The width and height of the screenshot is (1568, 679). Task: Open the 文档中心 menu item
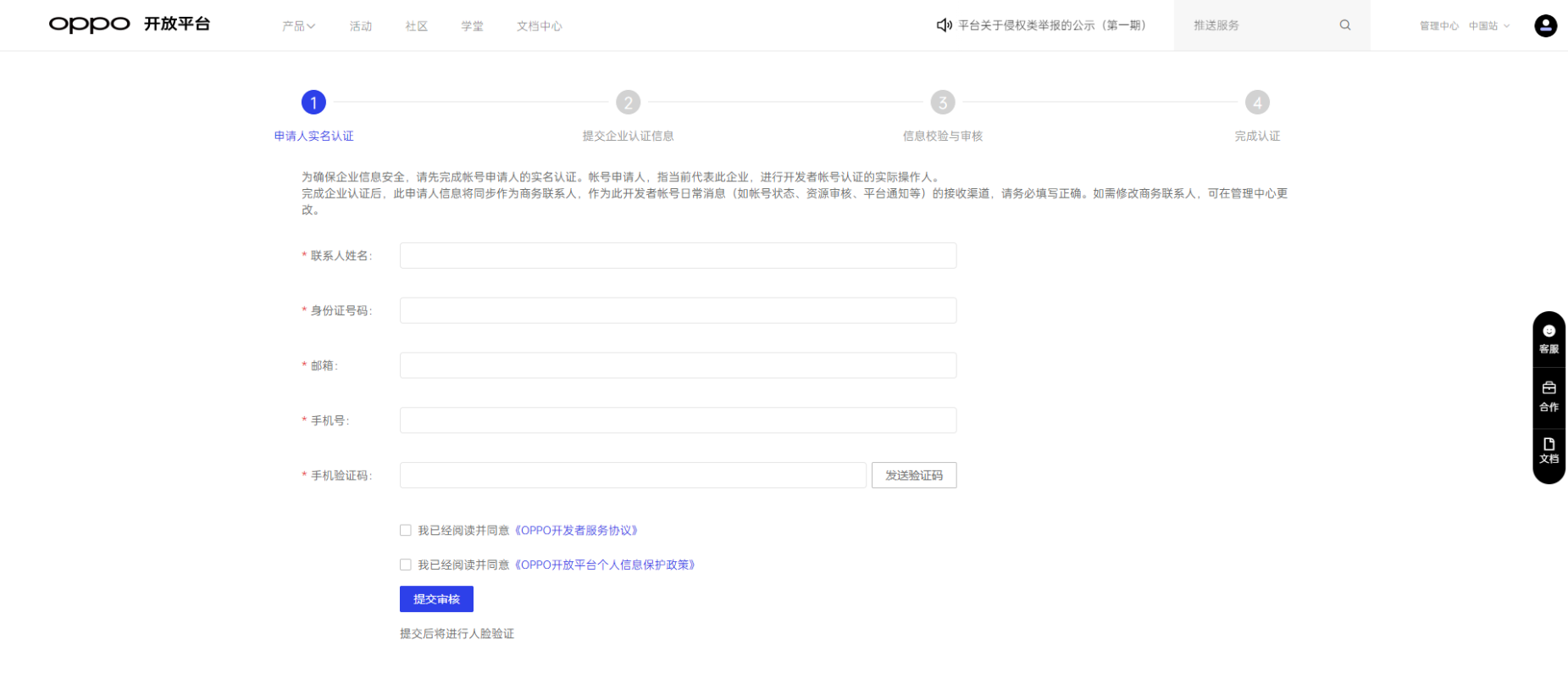click(539, 26)
